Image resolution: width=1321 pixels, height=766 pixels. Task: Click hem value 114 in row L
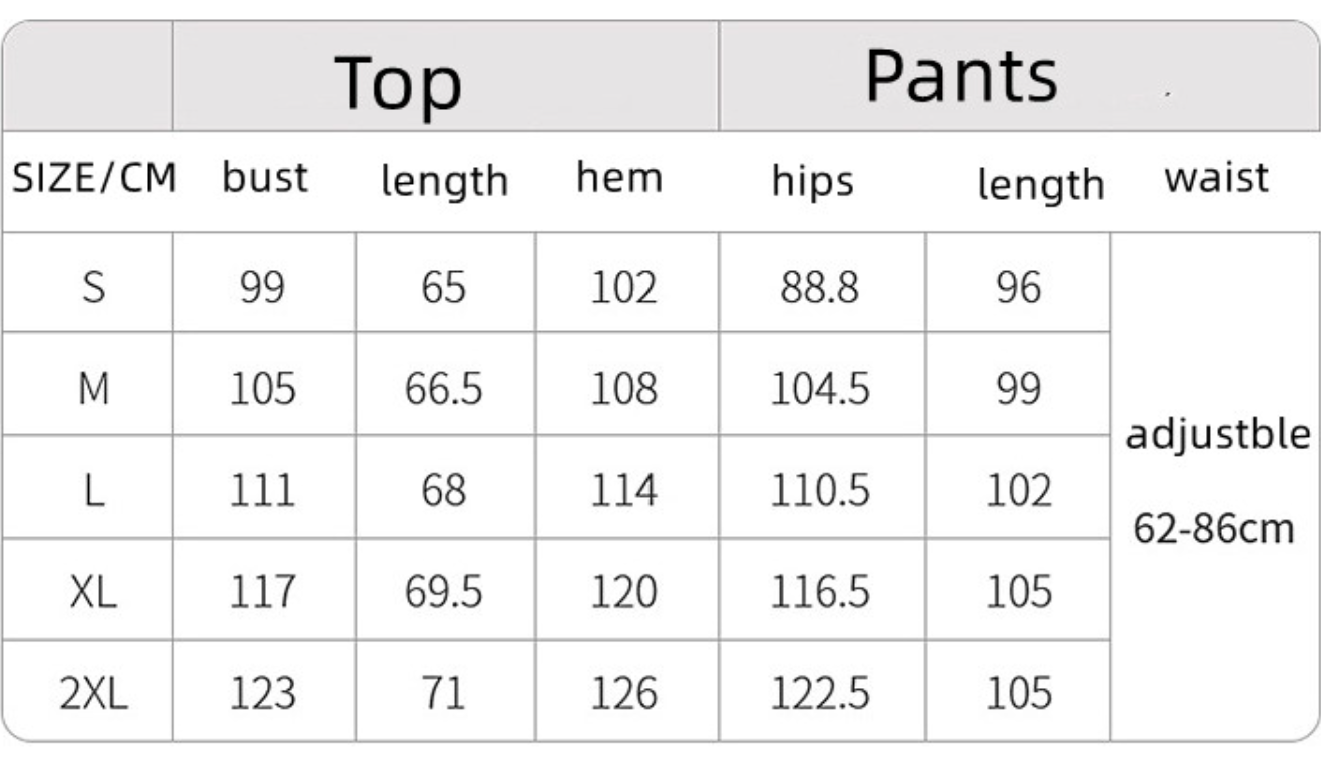[623, 491]
